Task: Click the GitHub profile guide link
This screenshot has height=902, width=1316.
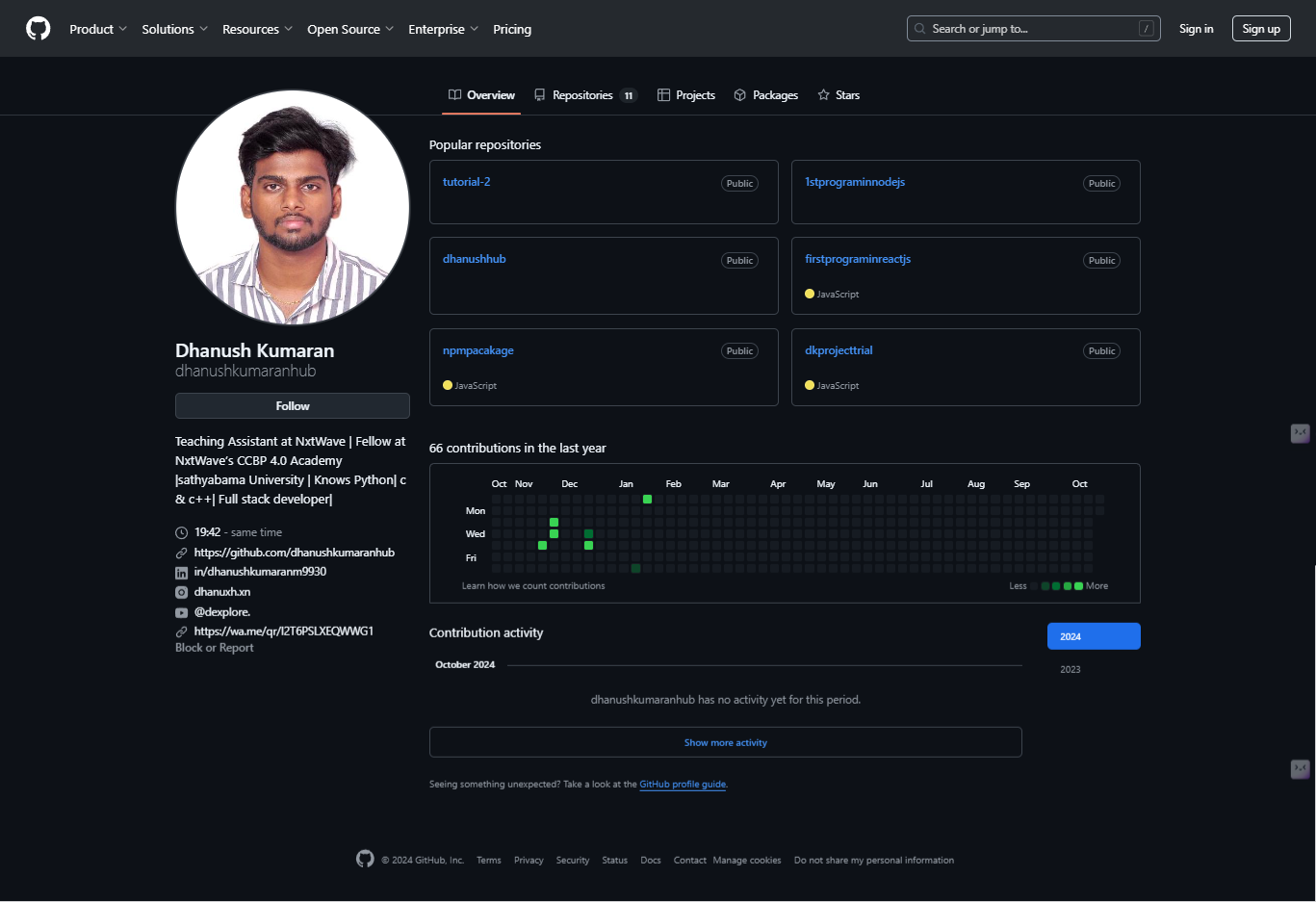Action: (683, 785)
